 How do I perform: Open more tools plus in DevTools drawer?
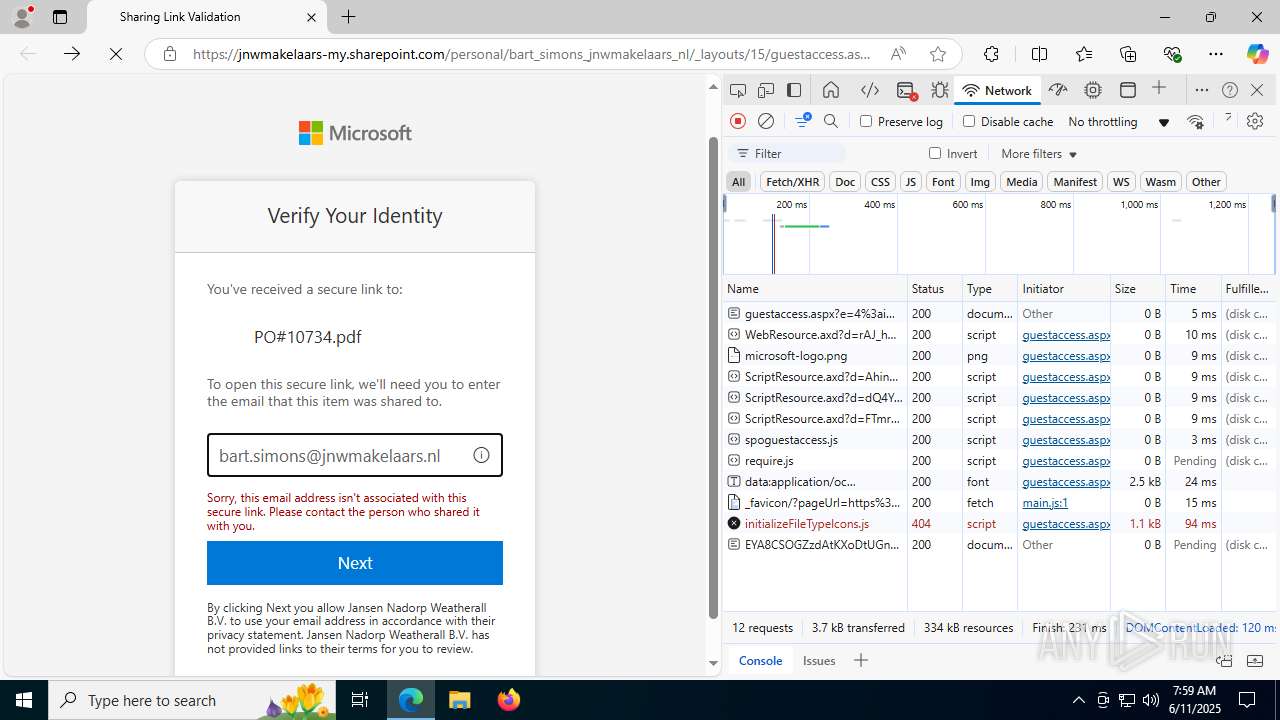click(x=860, y=660)
